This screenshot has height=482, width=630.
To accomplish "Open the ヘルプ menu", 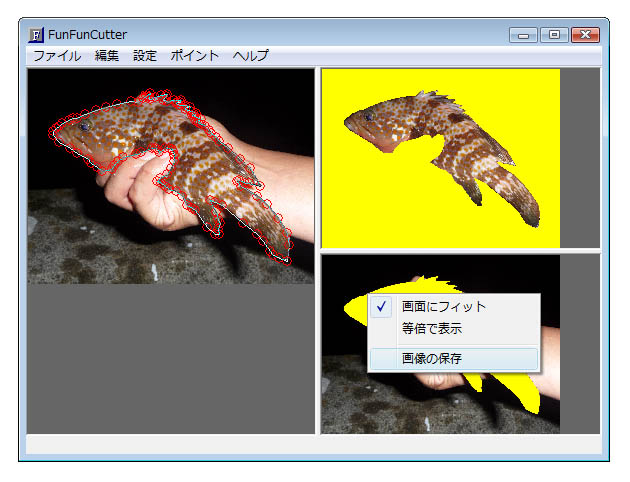I will (250, 55).
